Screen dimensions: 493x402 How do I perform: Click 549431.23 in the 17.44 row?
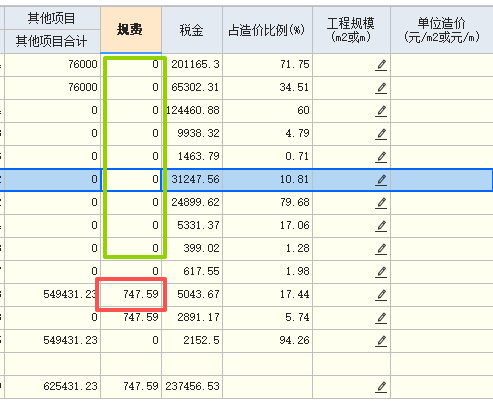point(52,295)
